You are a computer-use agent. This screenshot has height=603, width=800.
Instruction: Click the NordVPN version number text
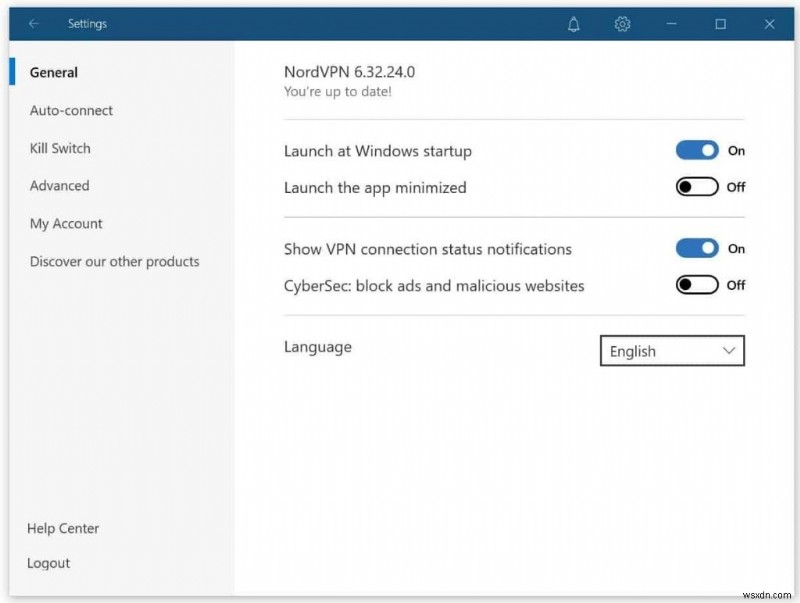[349, 71]
